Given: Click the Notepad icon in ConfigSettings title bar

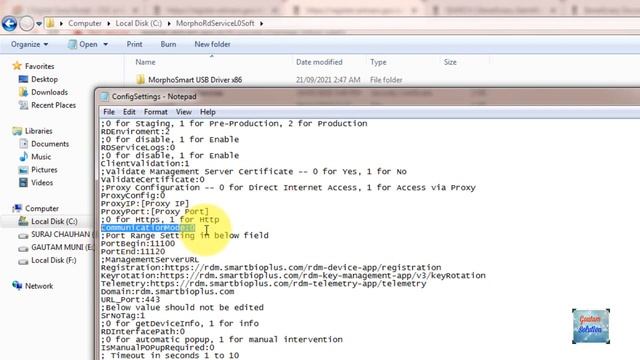Looking at the screenshot, I should tap(104, 96).
